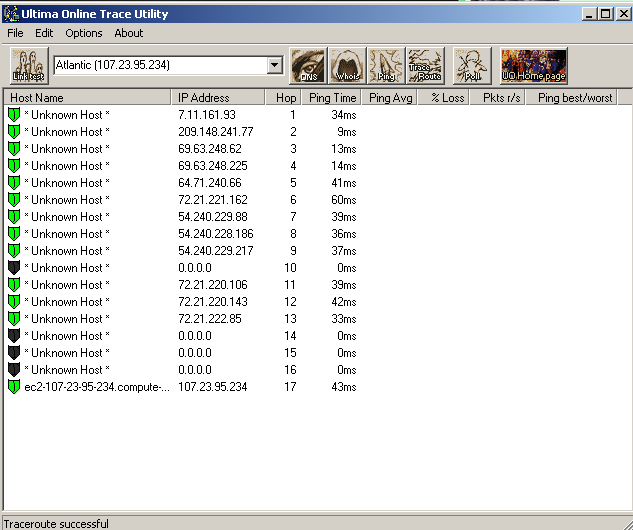Image resolution: width=633 pixels, height=530 pixels.
Task: Launch the Trace Route tool
Action: point(425,66)
